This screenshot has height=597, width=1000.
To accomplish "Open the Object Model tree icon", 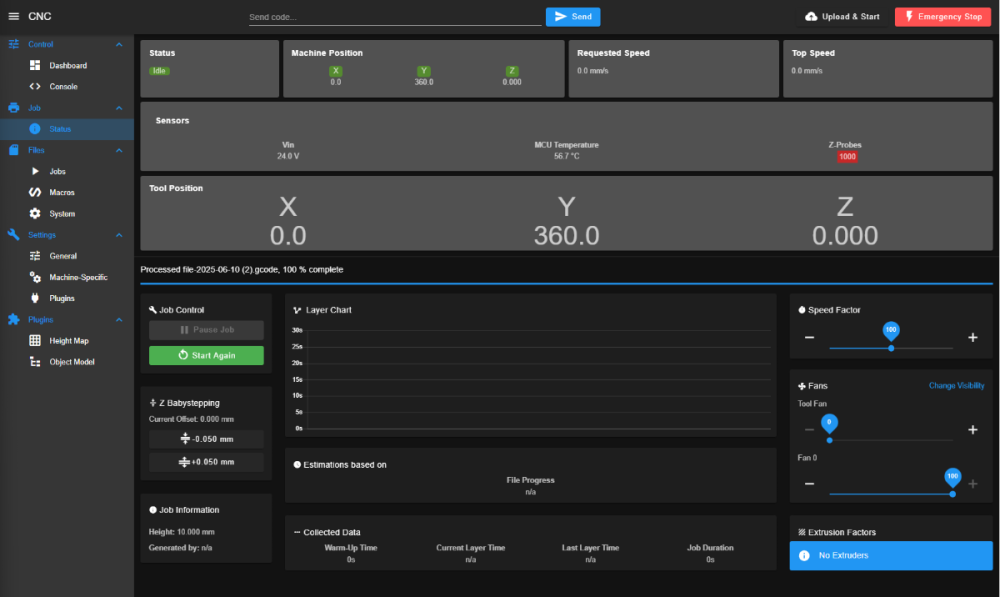I will pyautogui.click(x=35, y=362).
